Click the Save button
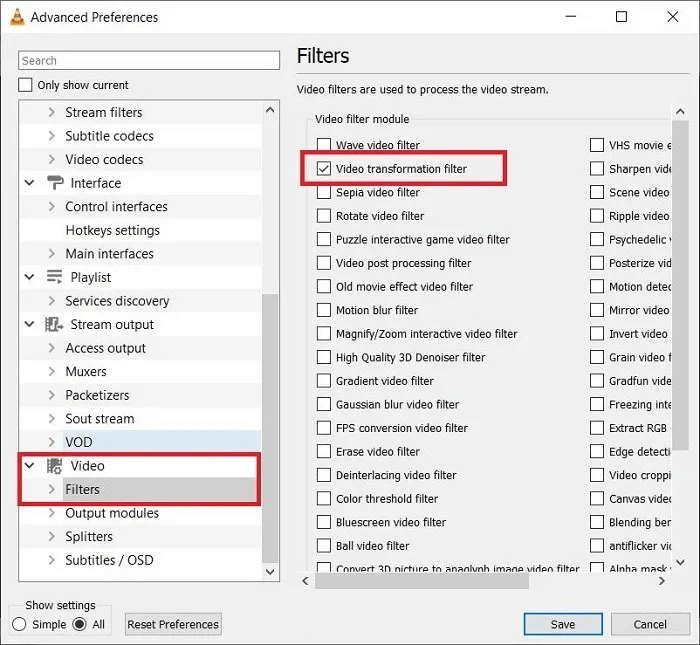This screenshot has height=645, width=700. (563, 624)
